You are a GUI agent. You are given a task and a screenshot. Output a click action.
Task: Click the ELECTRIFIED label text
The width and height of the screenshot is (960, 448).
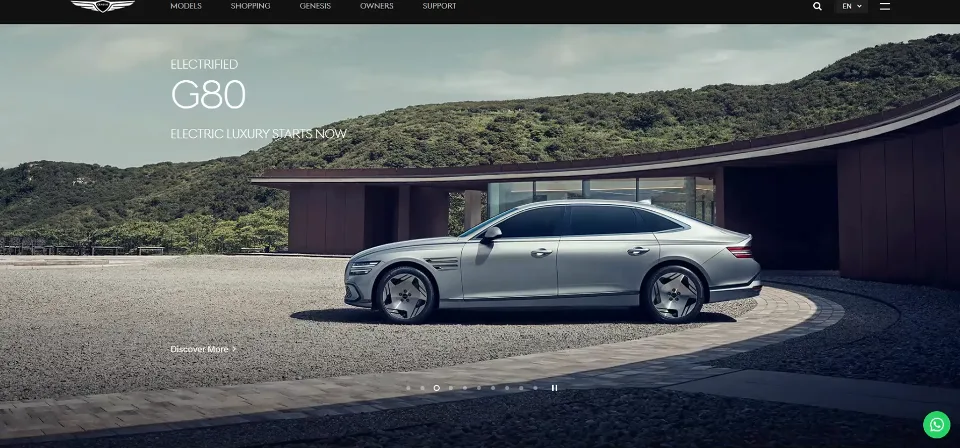point(204,64)
